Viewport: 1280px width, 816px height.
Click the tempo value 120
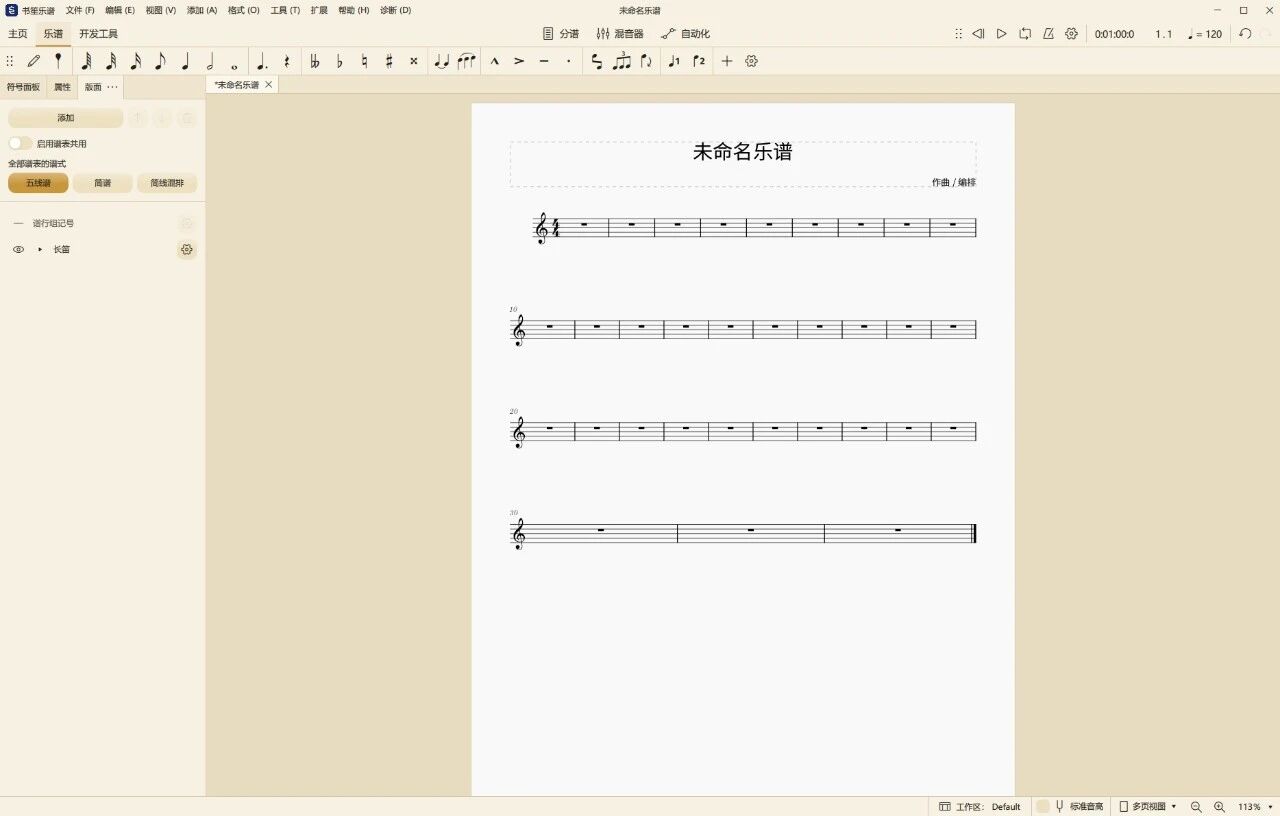pyautogui.click(x=1205, y=34)
